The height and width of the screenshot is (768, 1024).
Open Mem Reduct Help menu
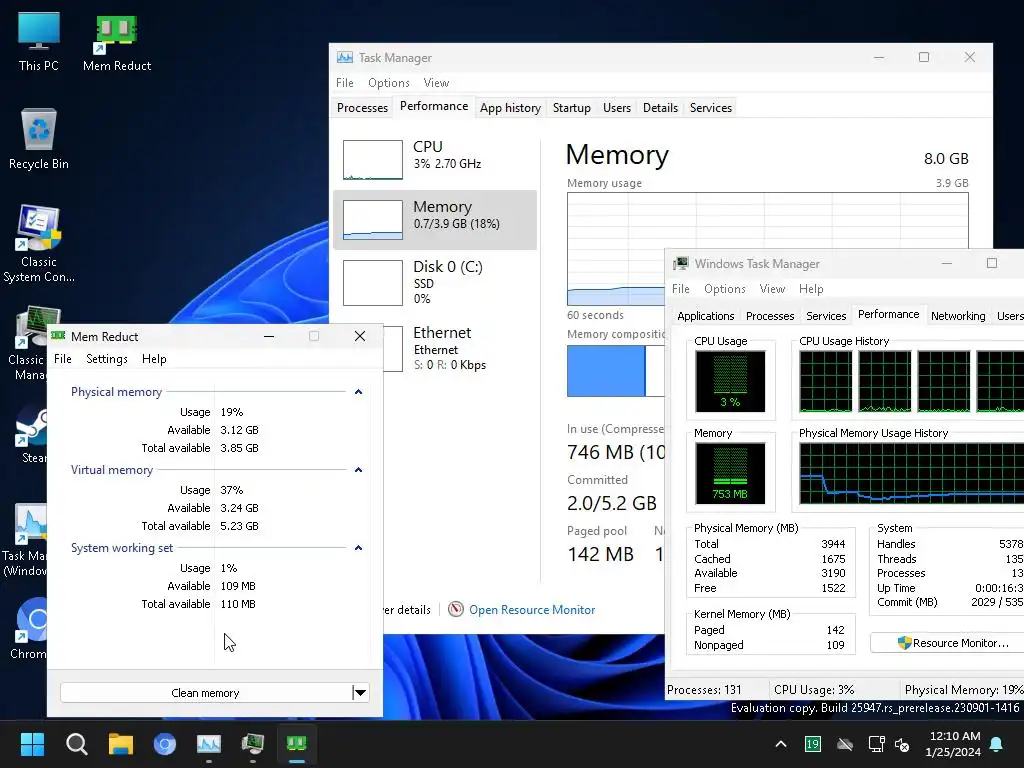tap(154, 359)
